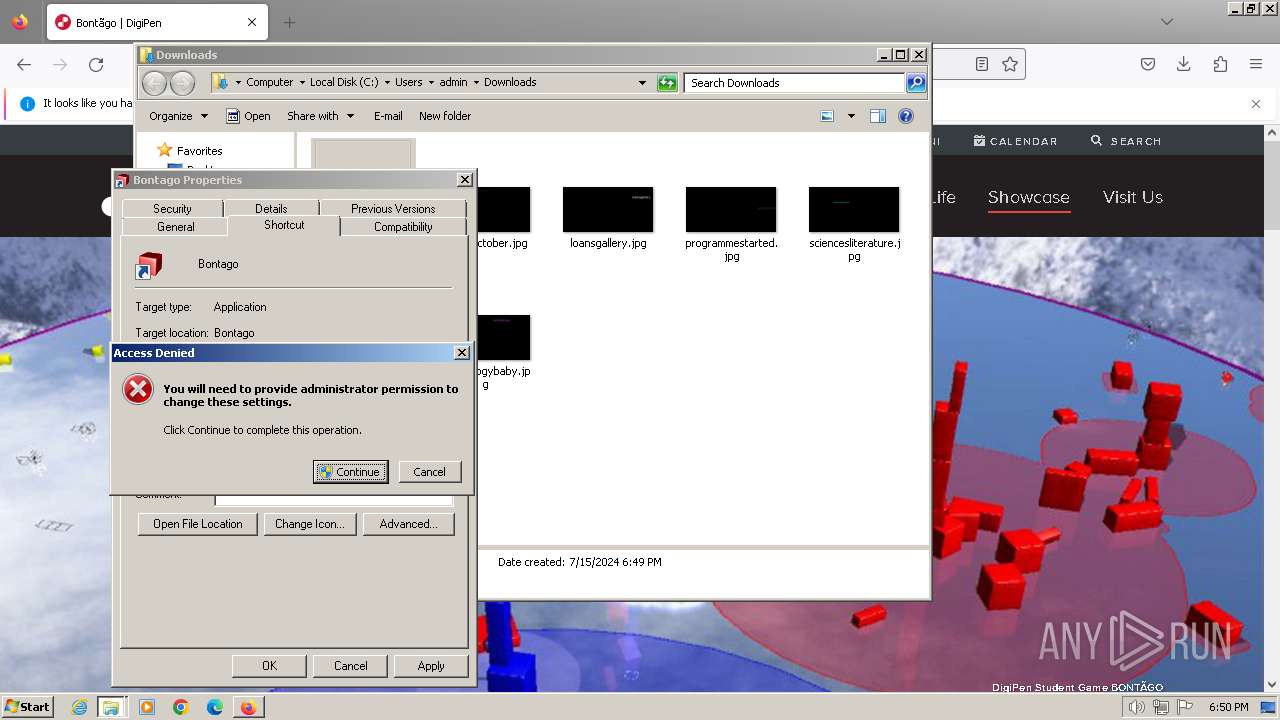Image resolution: width=1280 pixels, height=720 pixels.
Task: Click Continue in the Access Denied dialog
Action: [350, 472]
